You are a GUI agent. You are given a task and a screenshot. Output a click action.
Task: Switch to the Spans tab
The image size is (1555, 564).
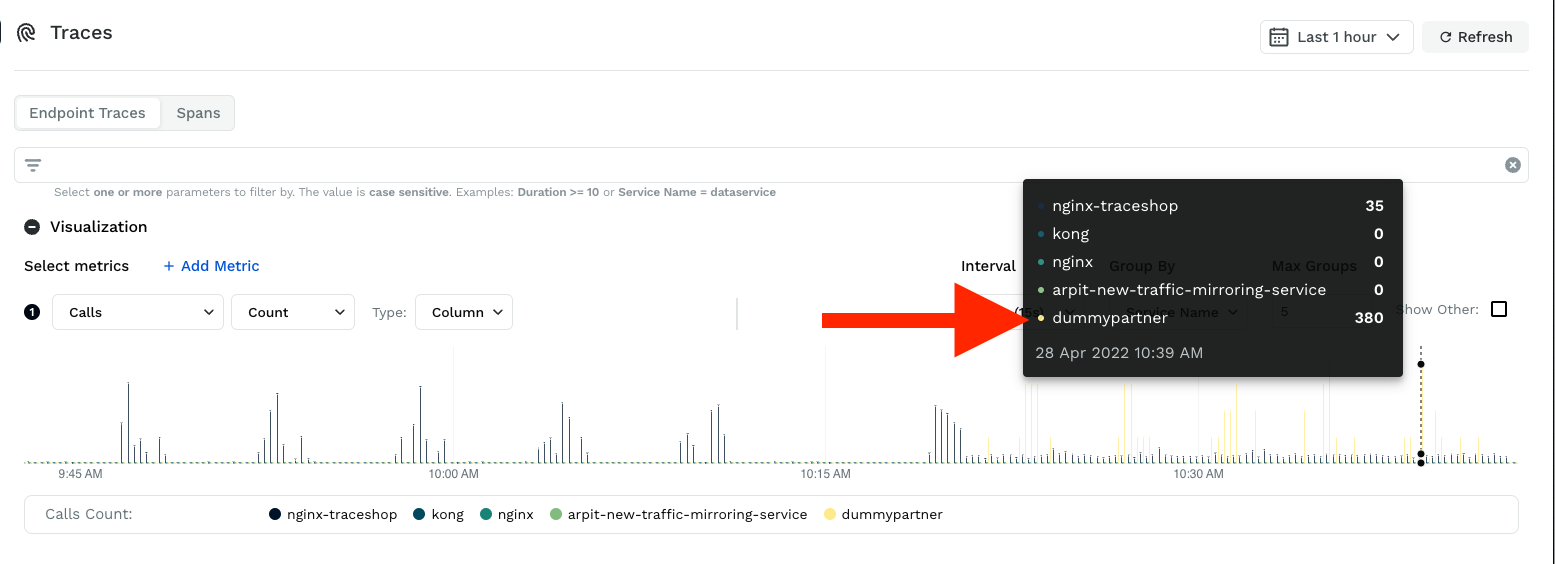coord(198,113)
